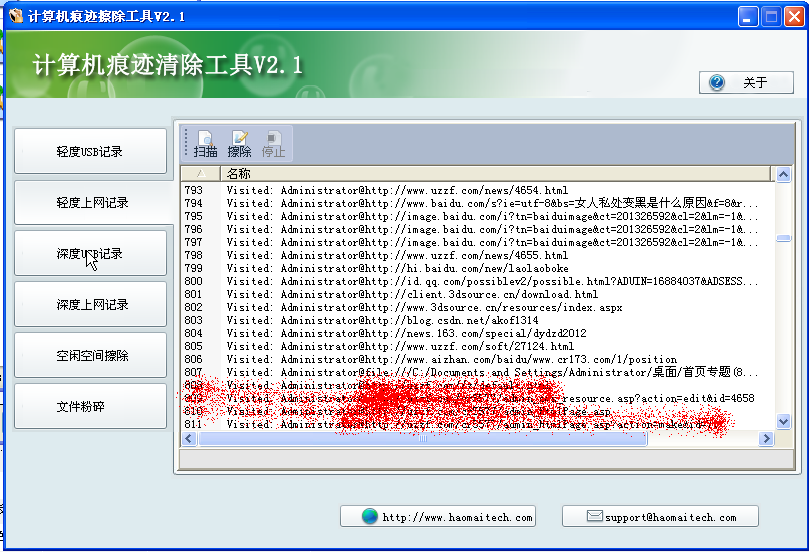Open 深度USB记录 in the sidebar
Screen dimensions: 809x552
point(91,254)
